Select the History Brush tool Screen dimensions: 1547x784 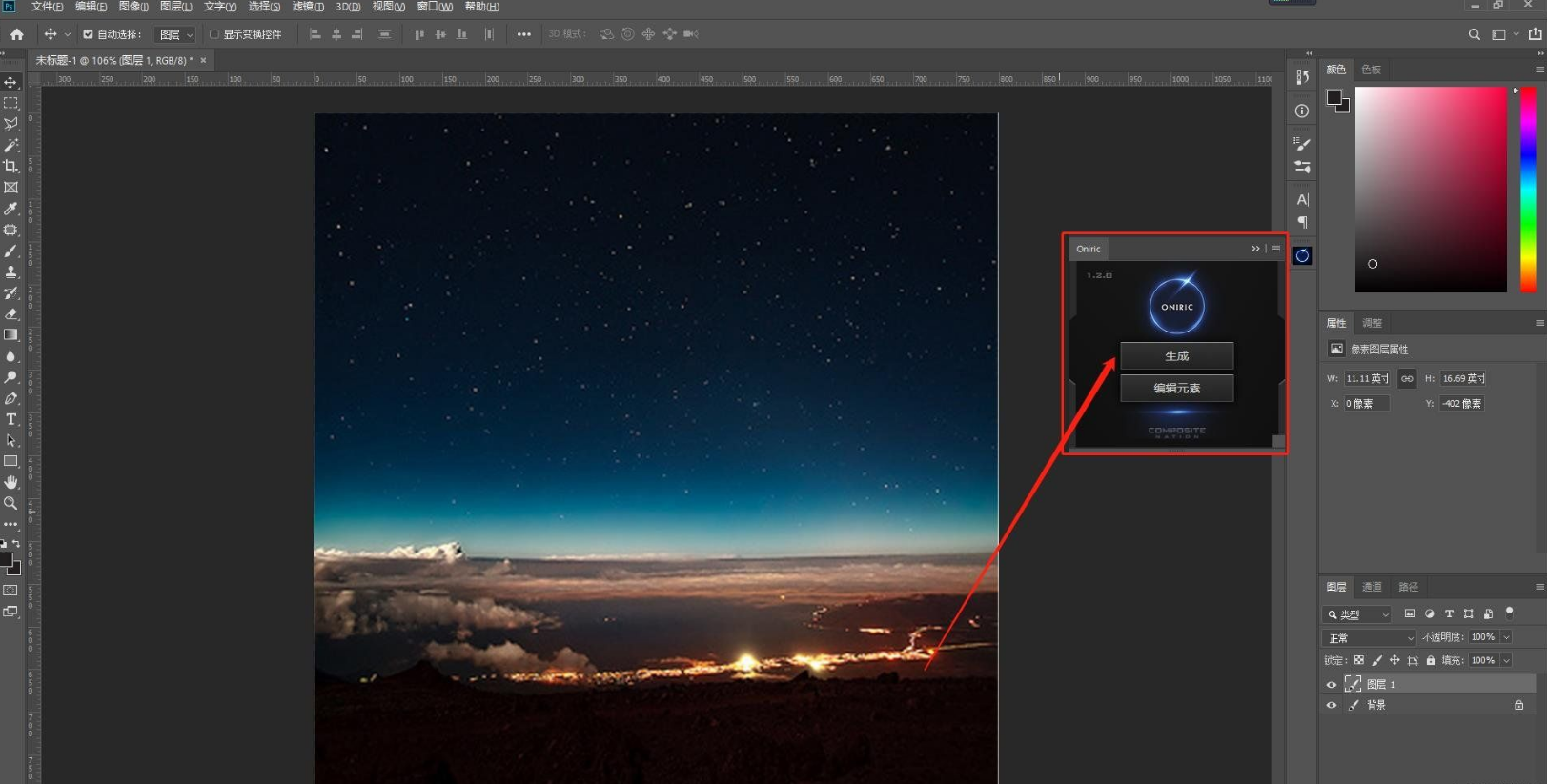pos(10,292)
